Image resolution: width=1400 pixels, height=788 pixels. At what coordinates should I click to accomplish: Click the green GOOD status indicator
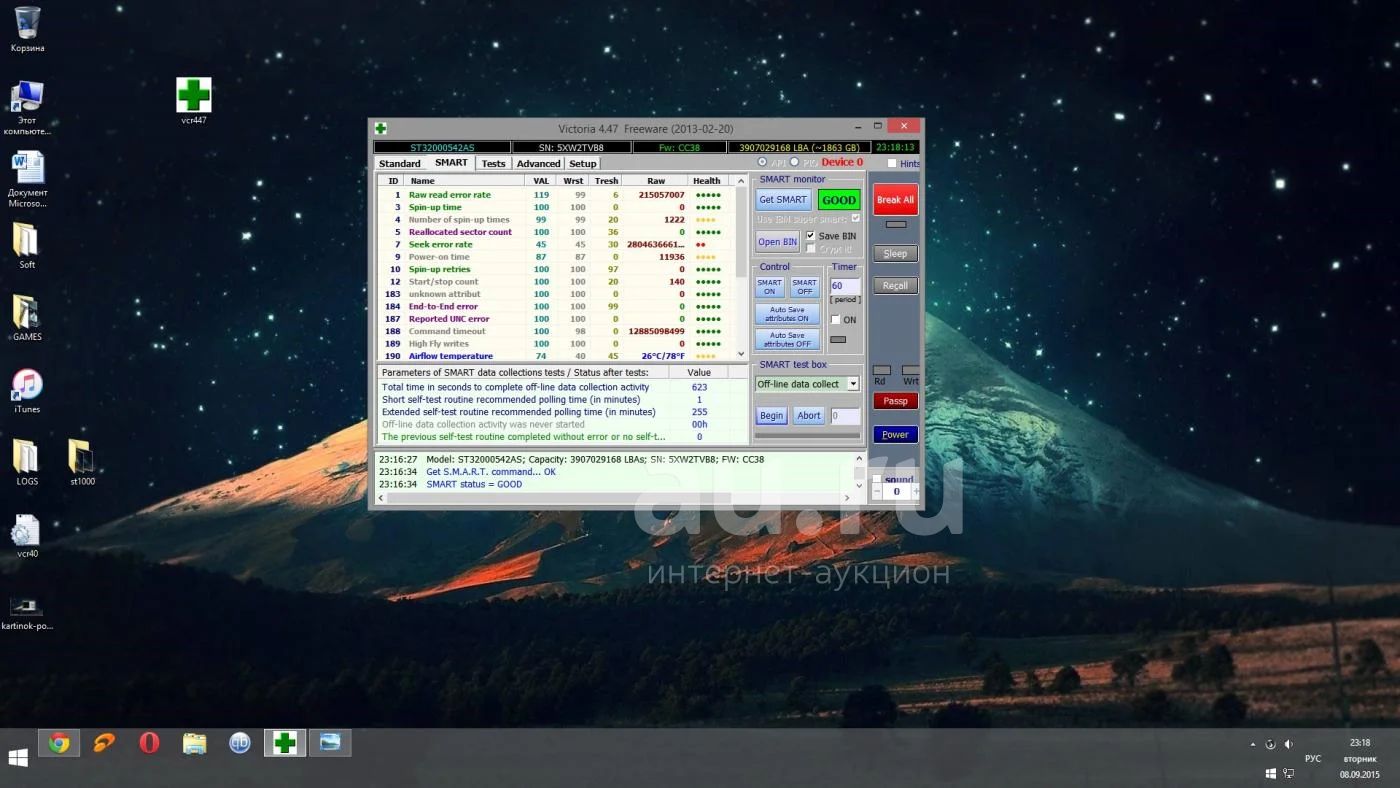tap(838, 200)
